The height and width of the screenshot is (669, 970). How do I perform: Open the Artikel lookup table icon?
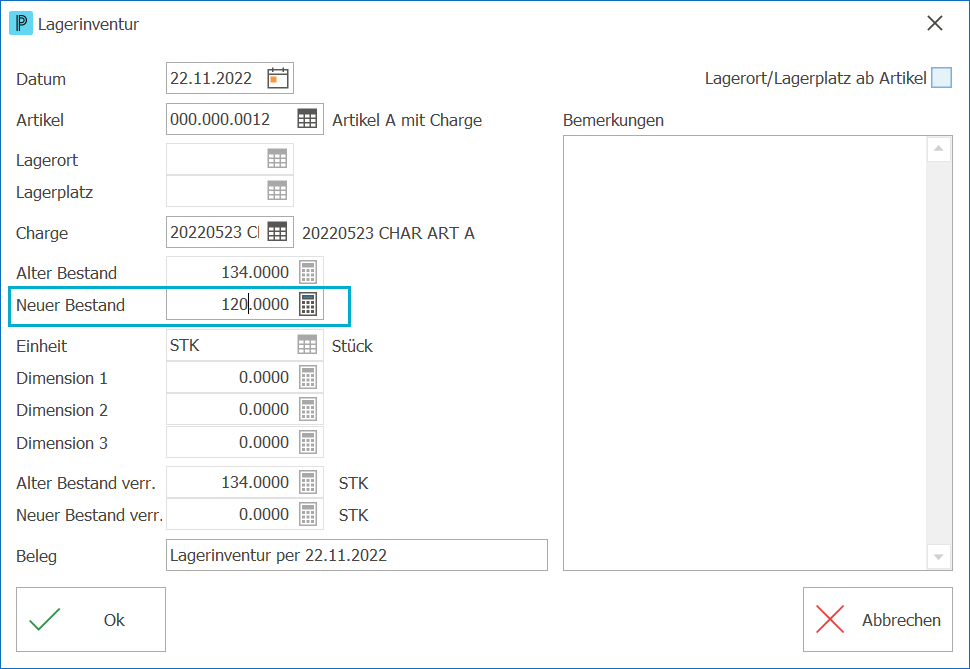307,119
